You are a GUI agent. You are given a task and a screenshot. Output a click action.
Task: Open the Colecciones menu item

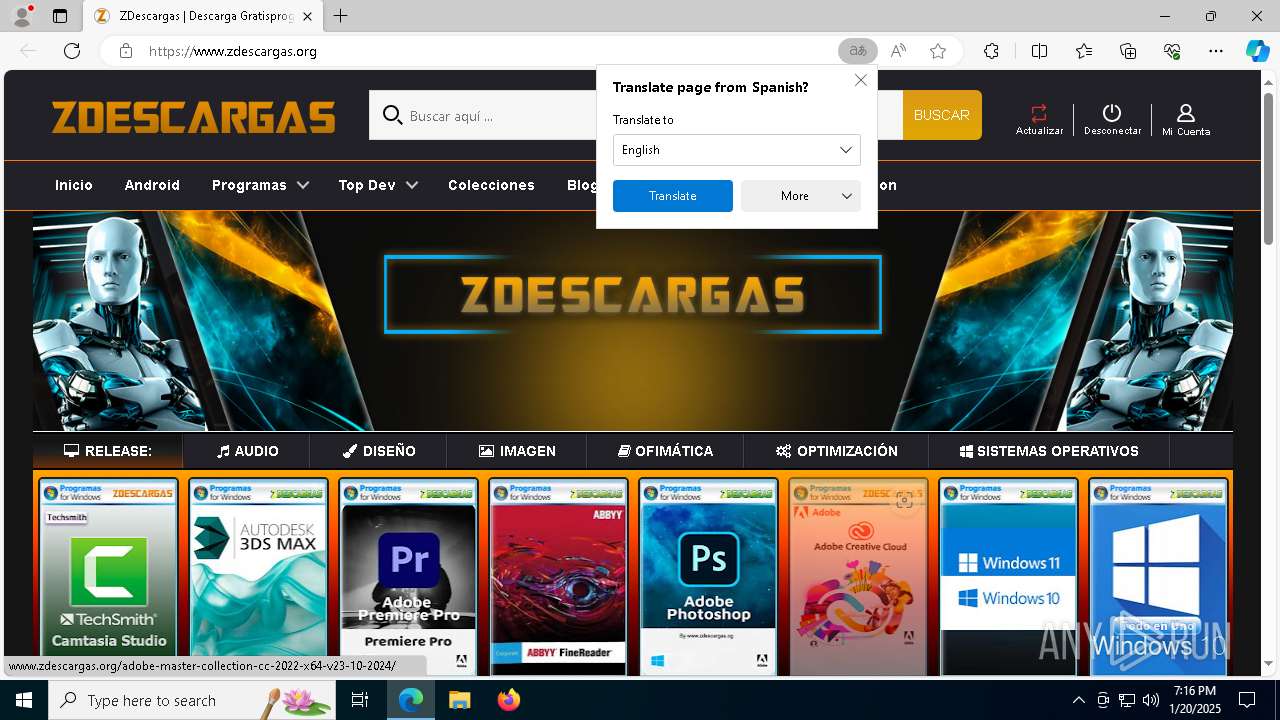(491, 185)
